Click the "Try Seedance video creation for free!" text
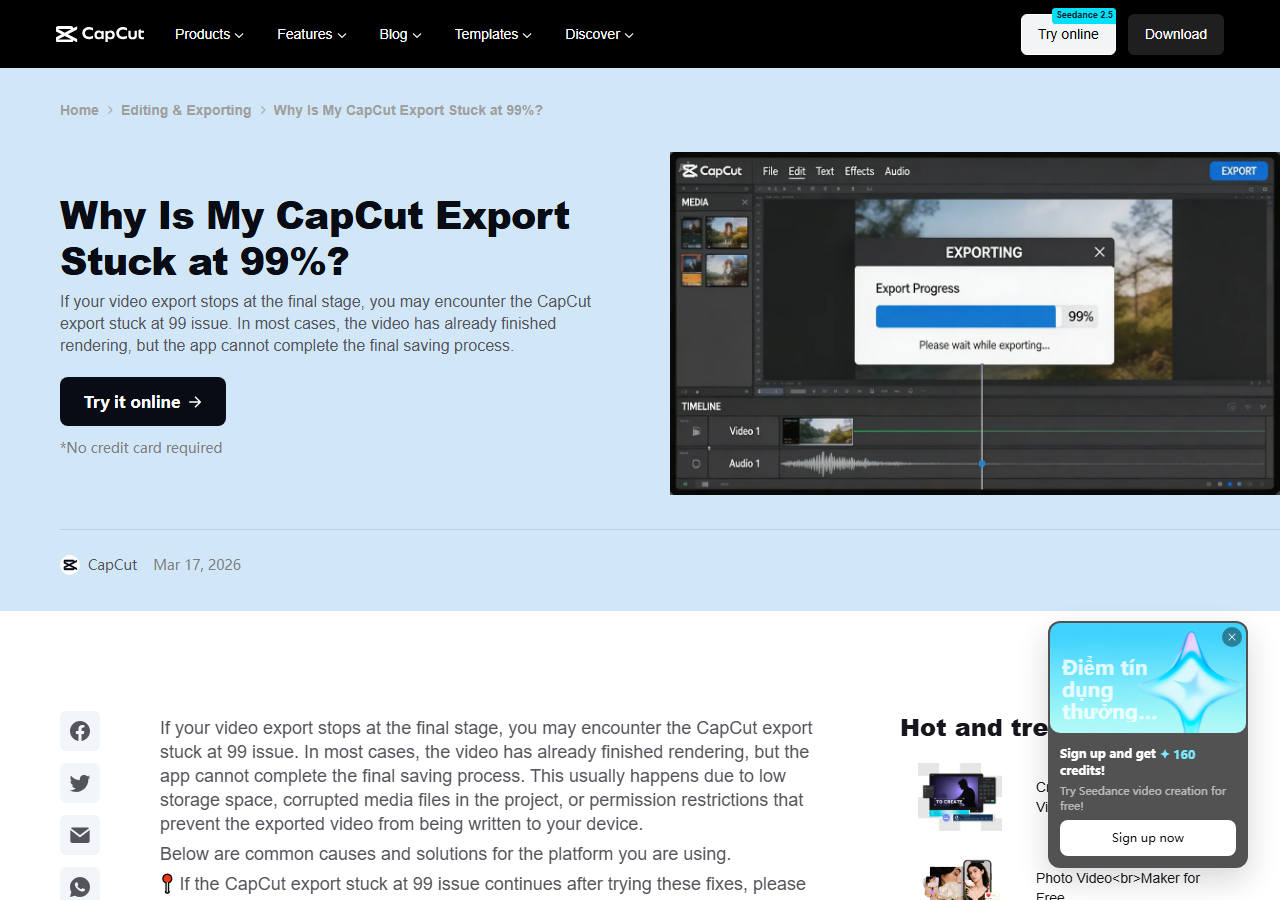 pos(1143,798)
